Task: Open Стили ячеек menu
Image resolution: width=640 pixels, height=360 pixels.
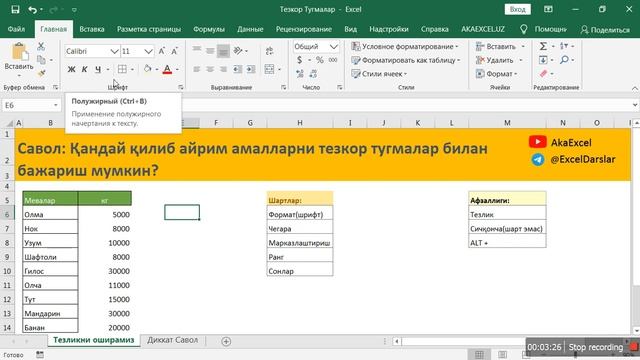Action: [x=380, y=74]
